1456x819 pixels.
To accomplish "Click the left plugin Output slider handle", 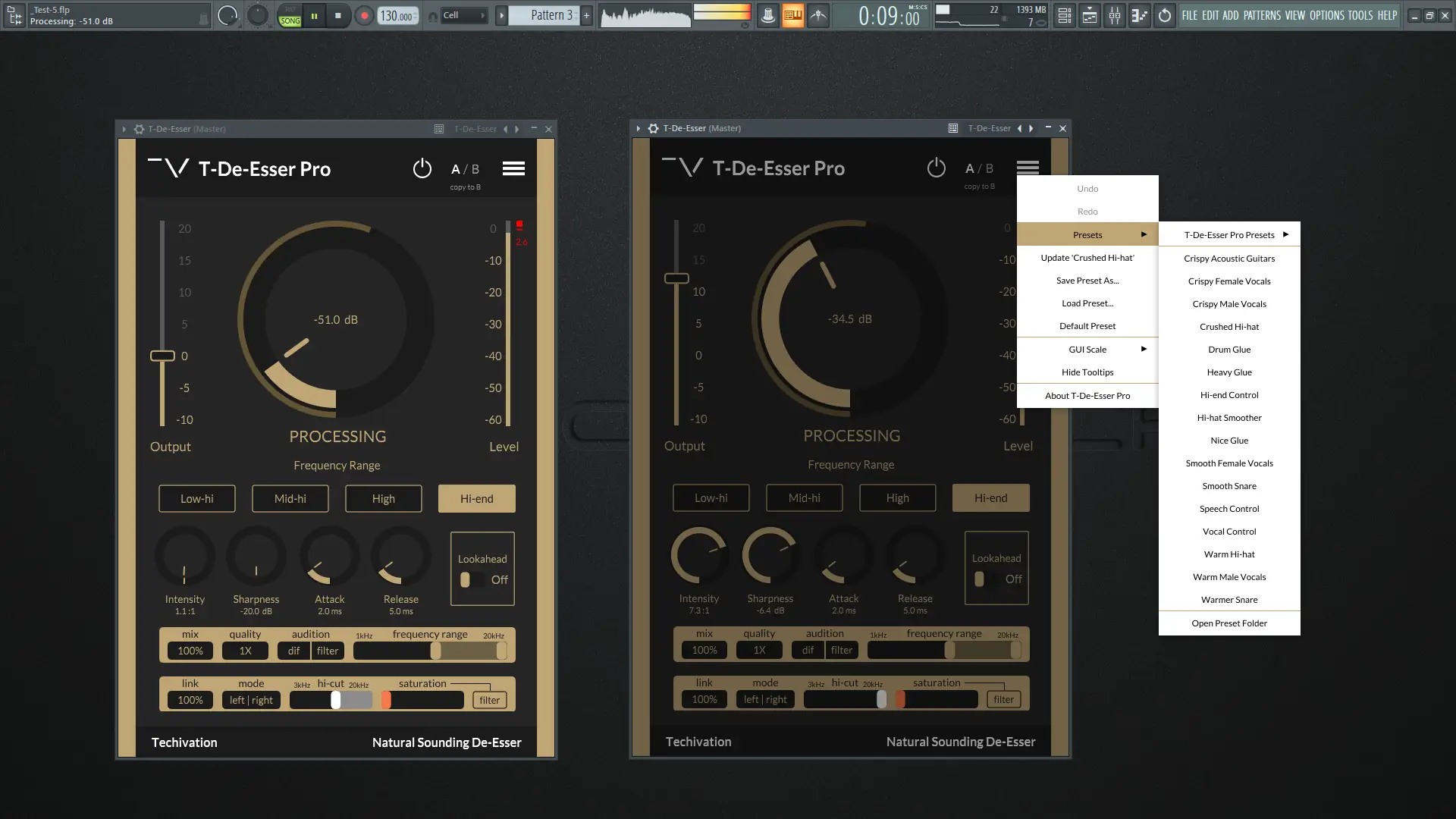I will 162,356.
